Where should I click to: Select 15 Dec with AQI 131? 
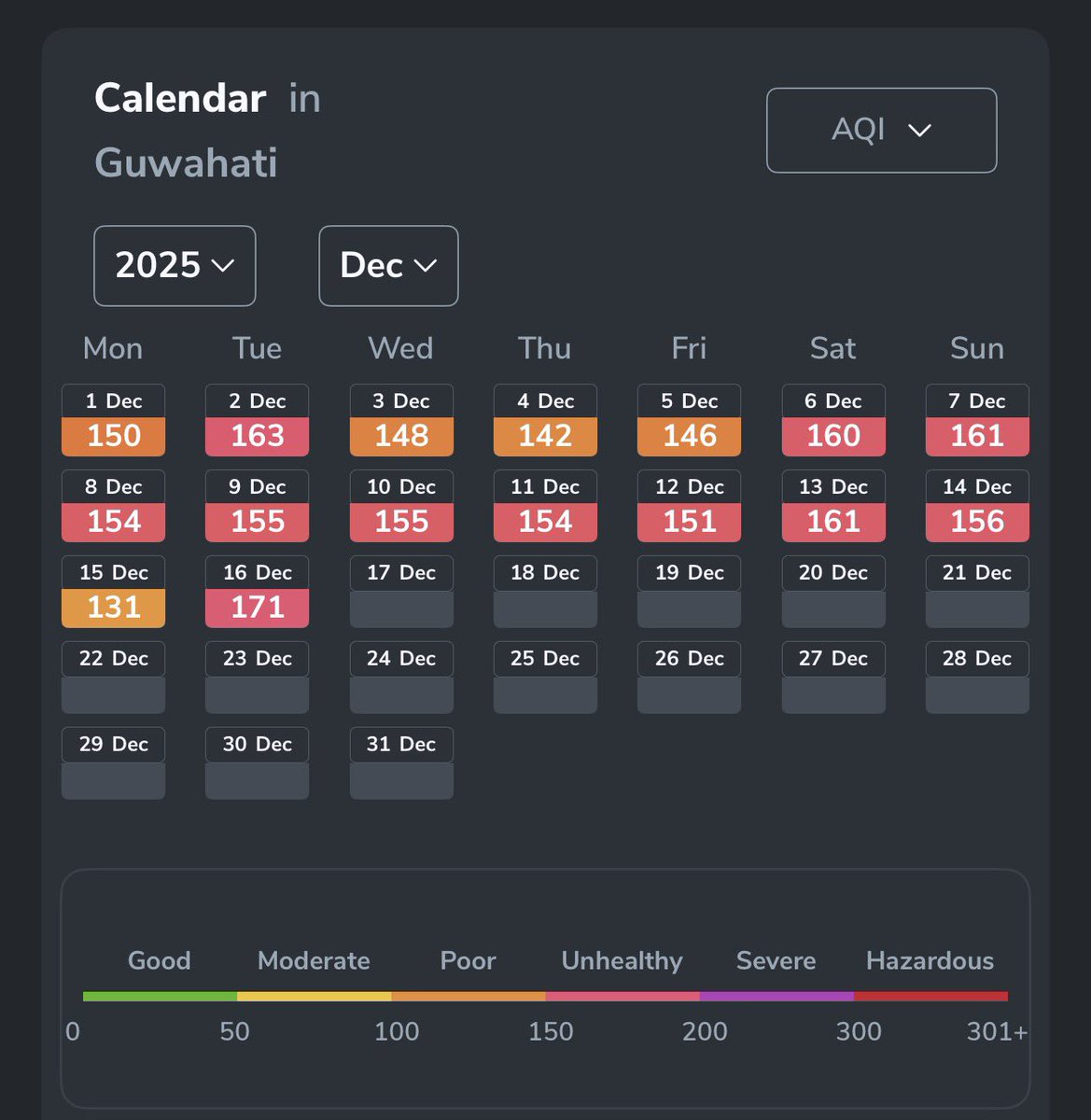click(x=113, y=591)
